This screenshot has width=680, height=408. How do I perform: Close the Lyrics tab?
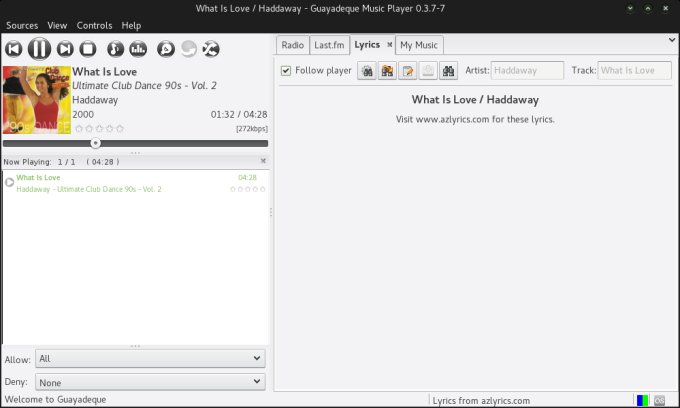point(389,44)
